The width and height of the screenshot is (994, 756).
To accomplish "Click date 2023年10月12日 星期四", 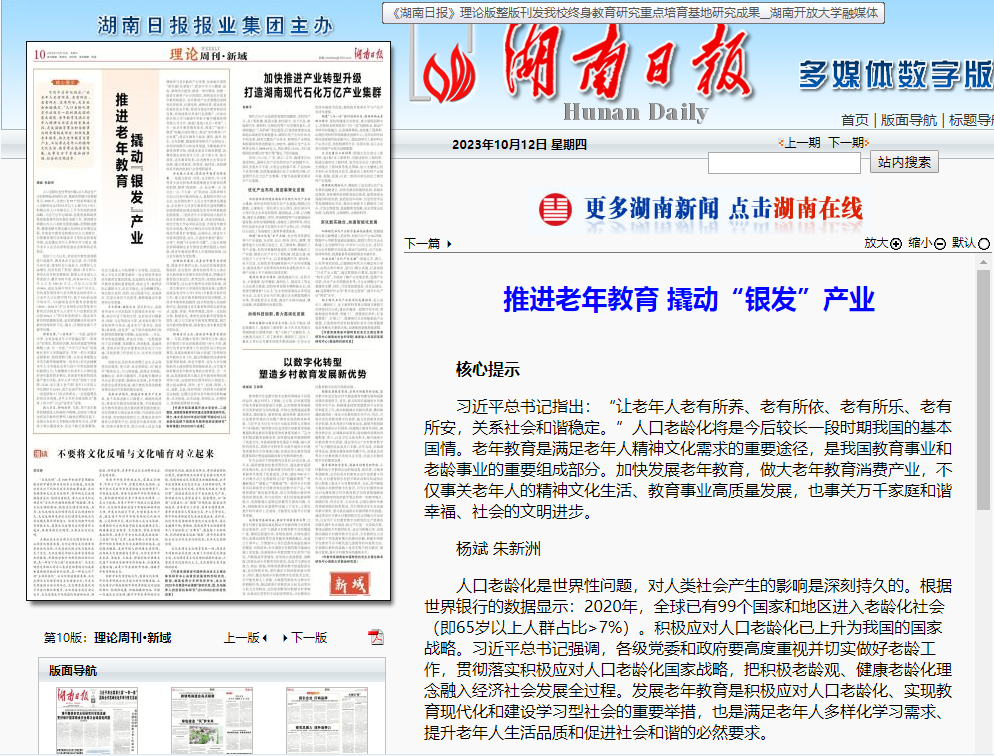I will point(519,144).
